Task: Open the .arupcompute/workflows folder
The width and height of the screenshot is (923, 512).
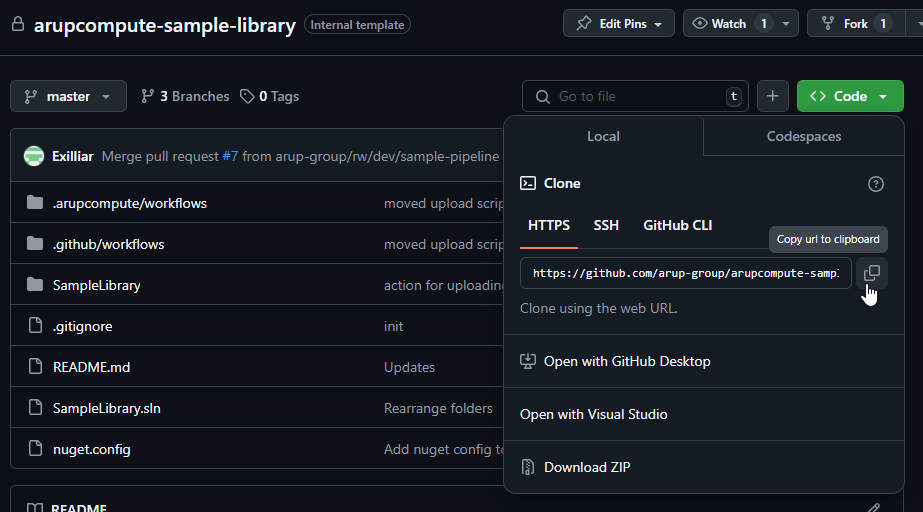Action: click(130, 203)
